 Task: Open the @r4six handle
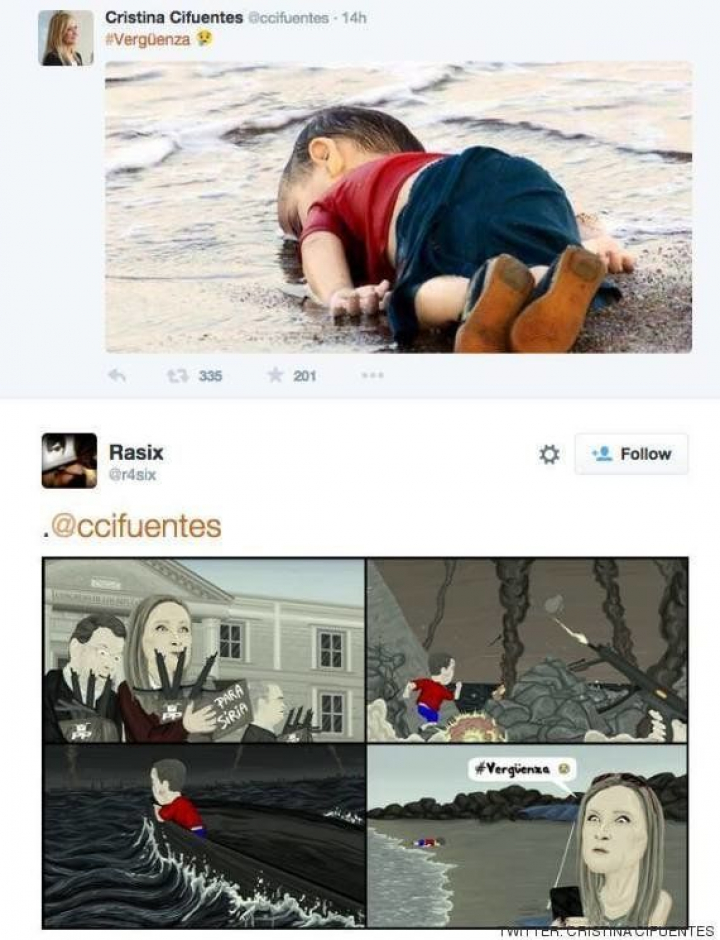click(x=132, y=475)
